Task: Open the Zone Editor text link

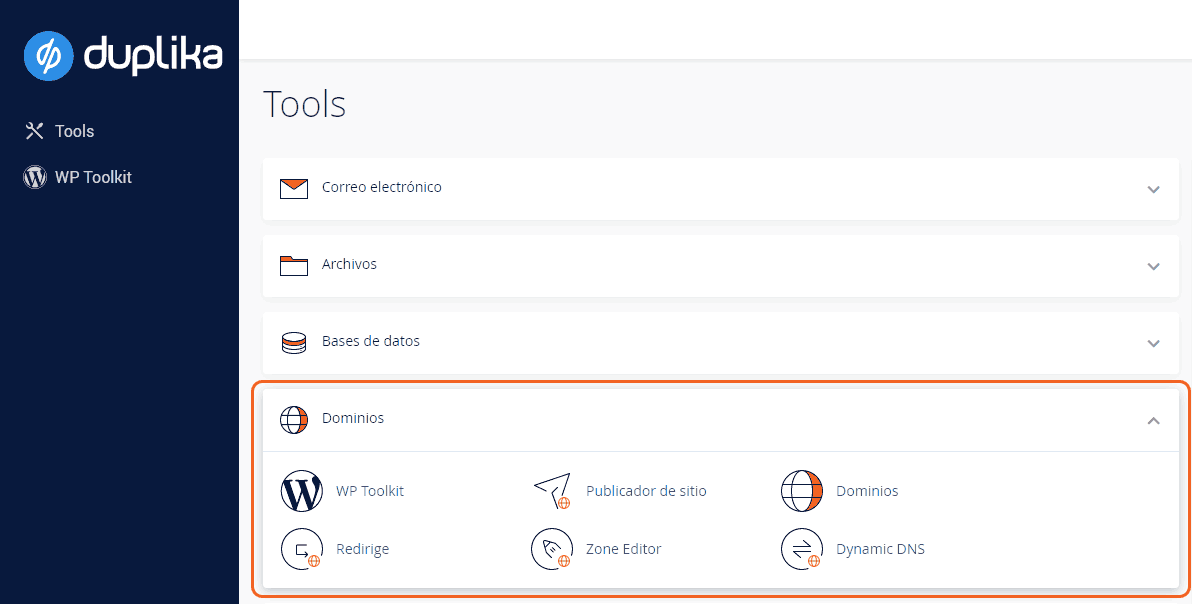Action: 623,549
